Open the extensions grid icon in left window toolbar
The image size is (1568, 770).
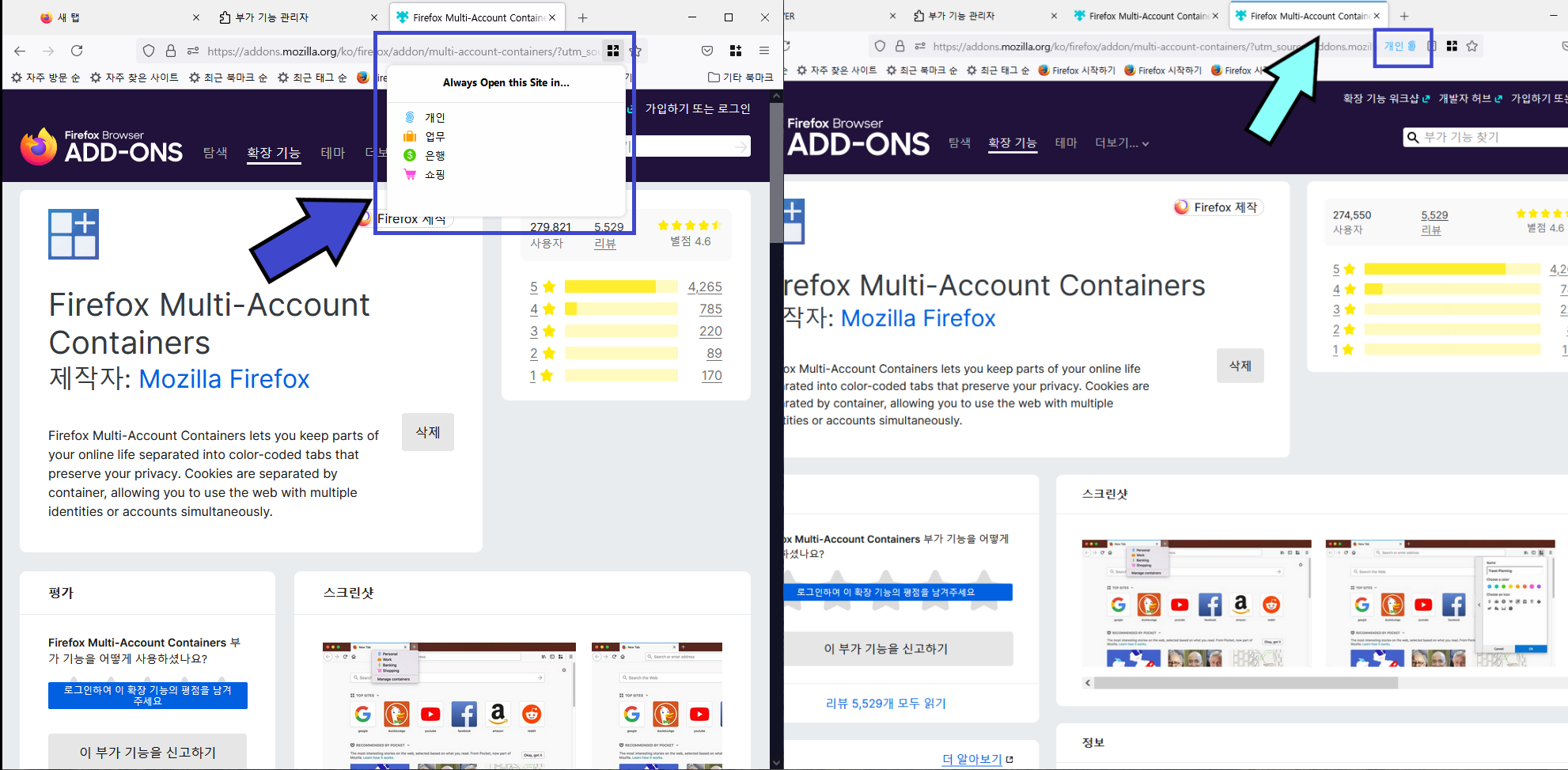tap(736, 51)
